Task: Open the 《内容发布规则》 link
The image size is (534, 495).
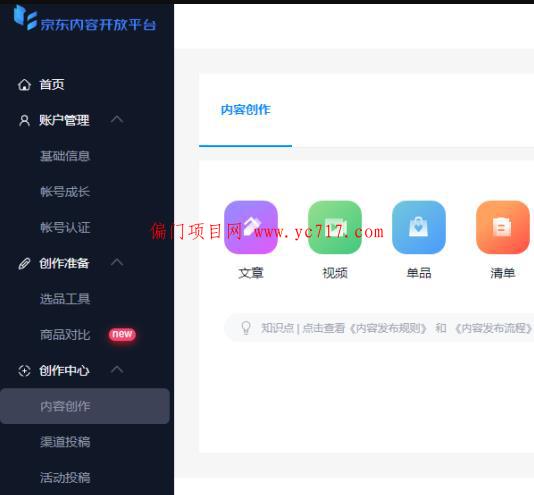Action: pyautogui.click(x=388, y=328)
